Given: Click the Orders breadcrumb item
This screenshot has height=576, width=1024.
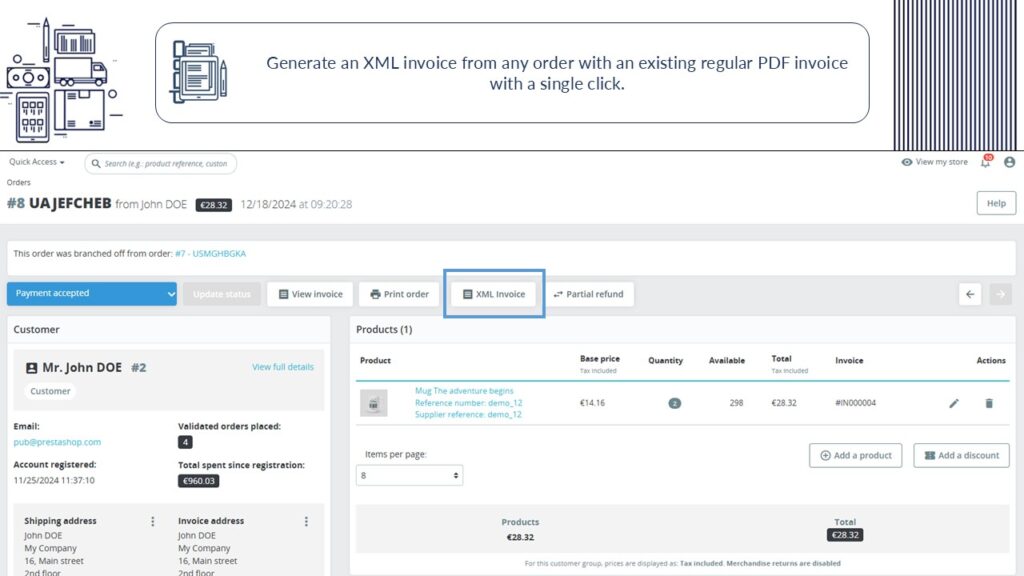Looking at the screenshot, I should tap(19, 183).
